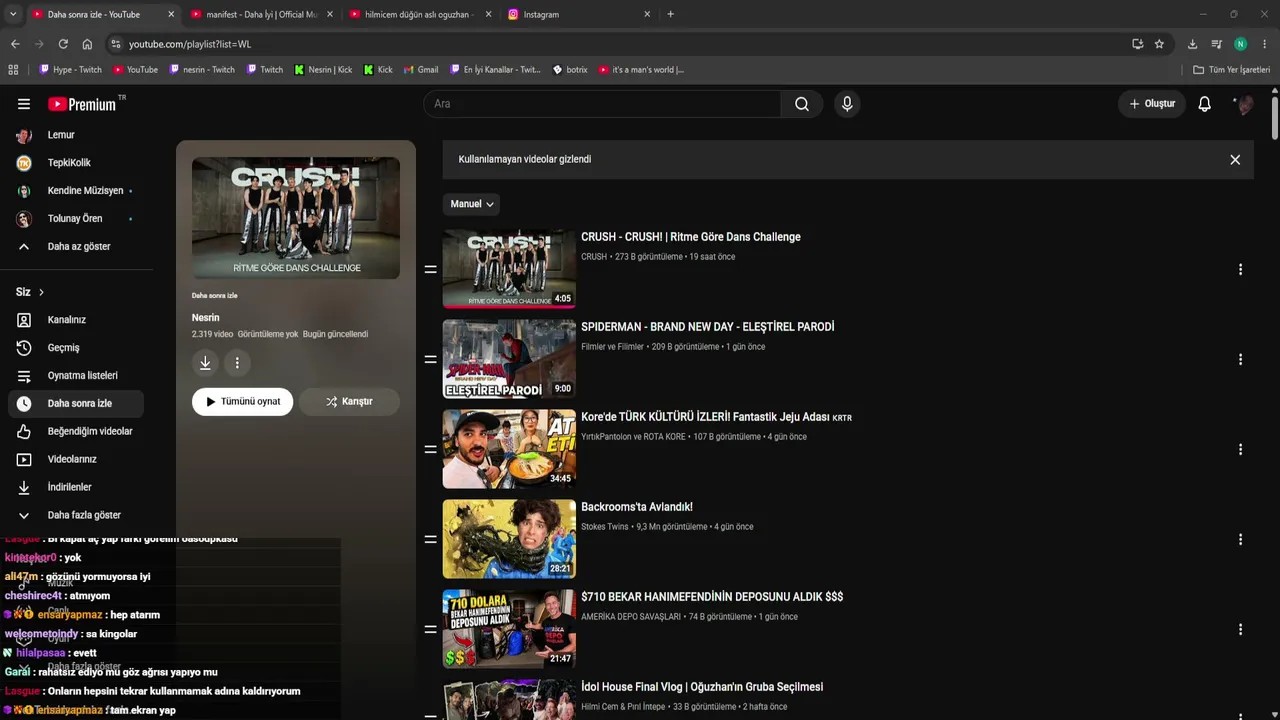
Task: Start voice search with microphone icon
Action: 847,104
